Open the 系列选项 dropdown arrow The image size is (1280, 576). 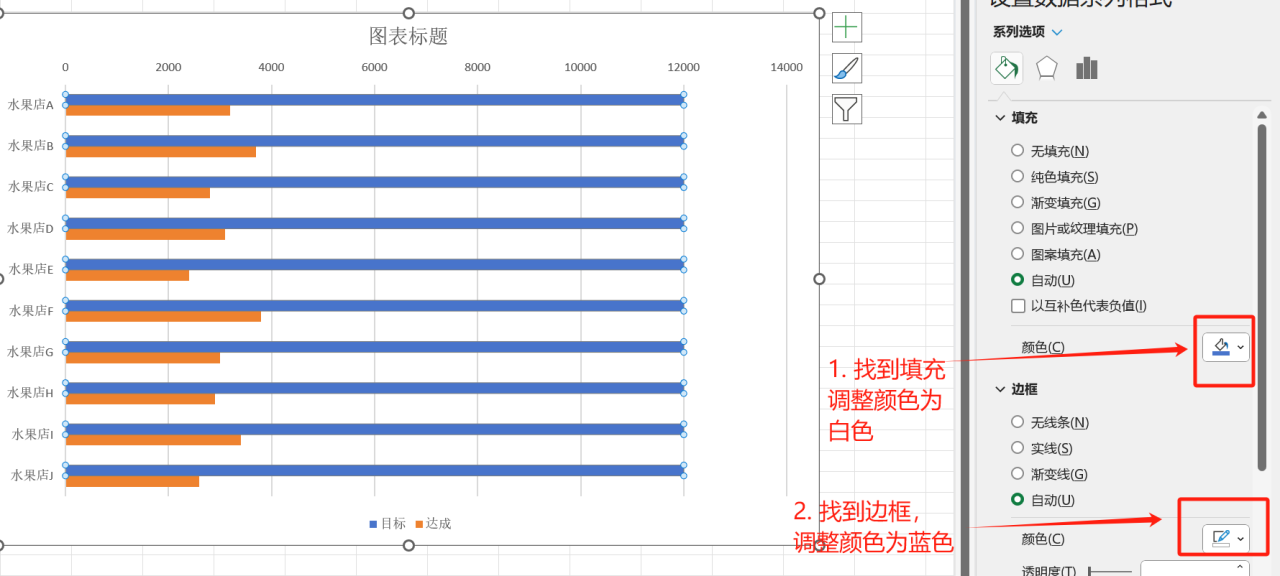(x=1058, y=32)
